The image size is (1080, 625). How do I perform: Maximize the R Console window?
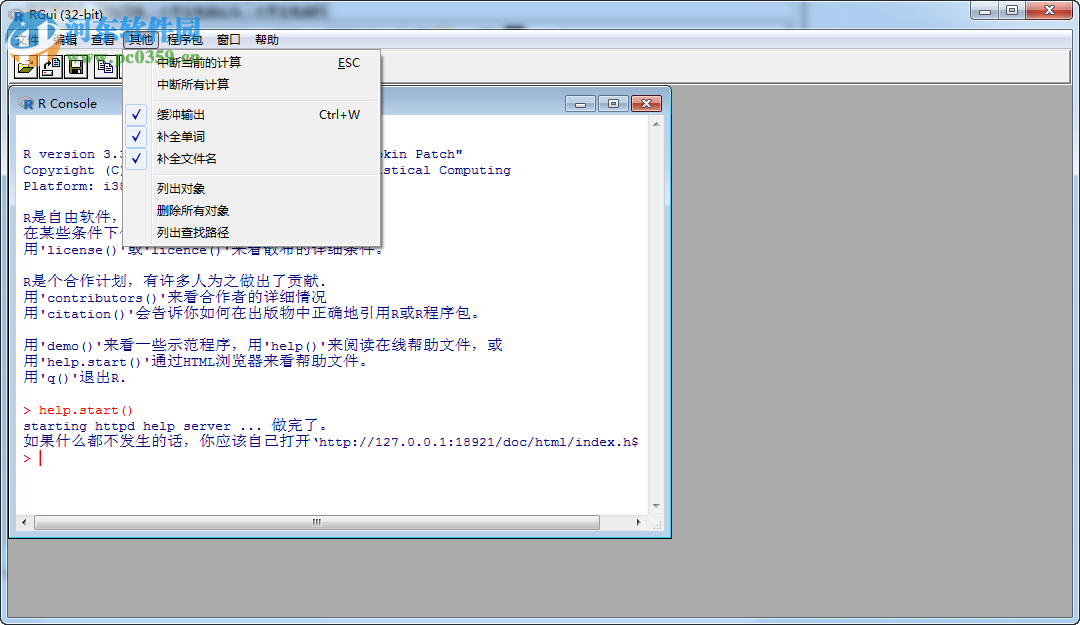click(x=613, y=104)
